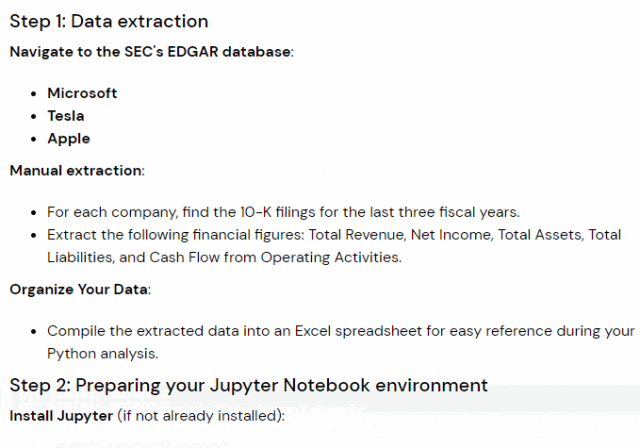Click the "Step 1: Data extraction" heading
Image resolution: width=640 pixels, height=448 pixels.
pyautogui.click(x=109, y=22)
